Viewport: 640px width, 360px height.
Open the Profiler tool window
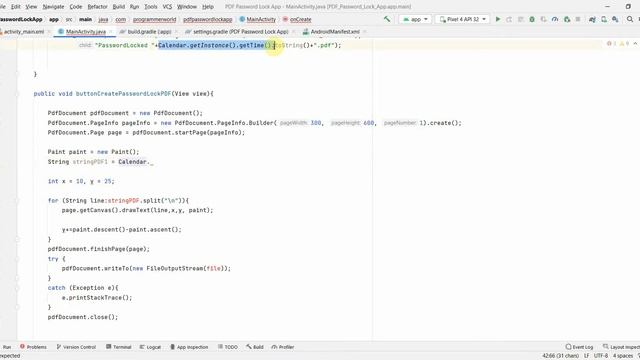pyautogui.click(x=283, y=347)
